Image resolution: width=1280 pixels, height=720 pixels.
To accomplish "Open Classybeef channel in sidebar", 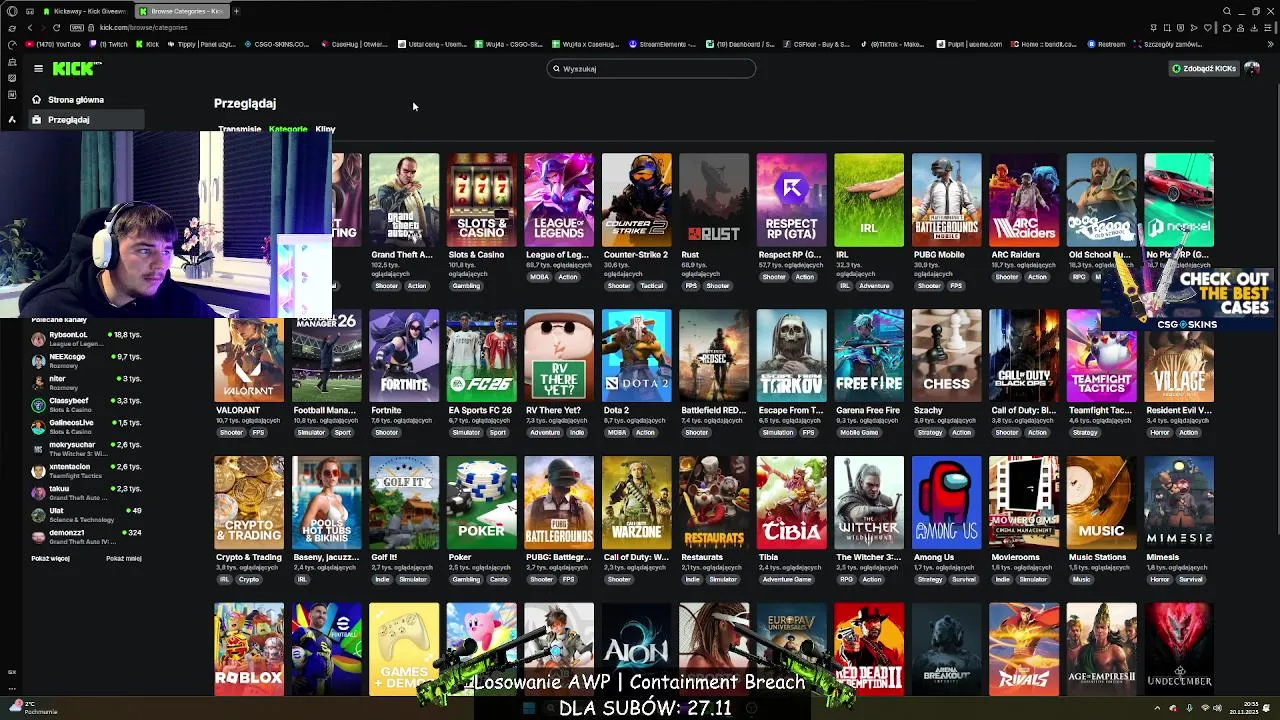I will 87,404.
